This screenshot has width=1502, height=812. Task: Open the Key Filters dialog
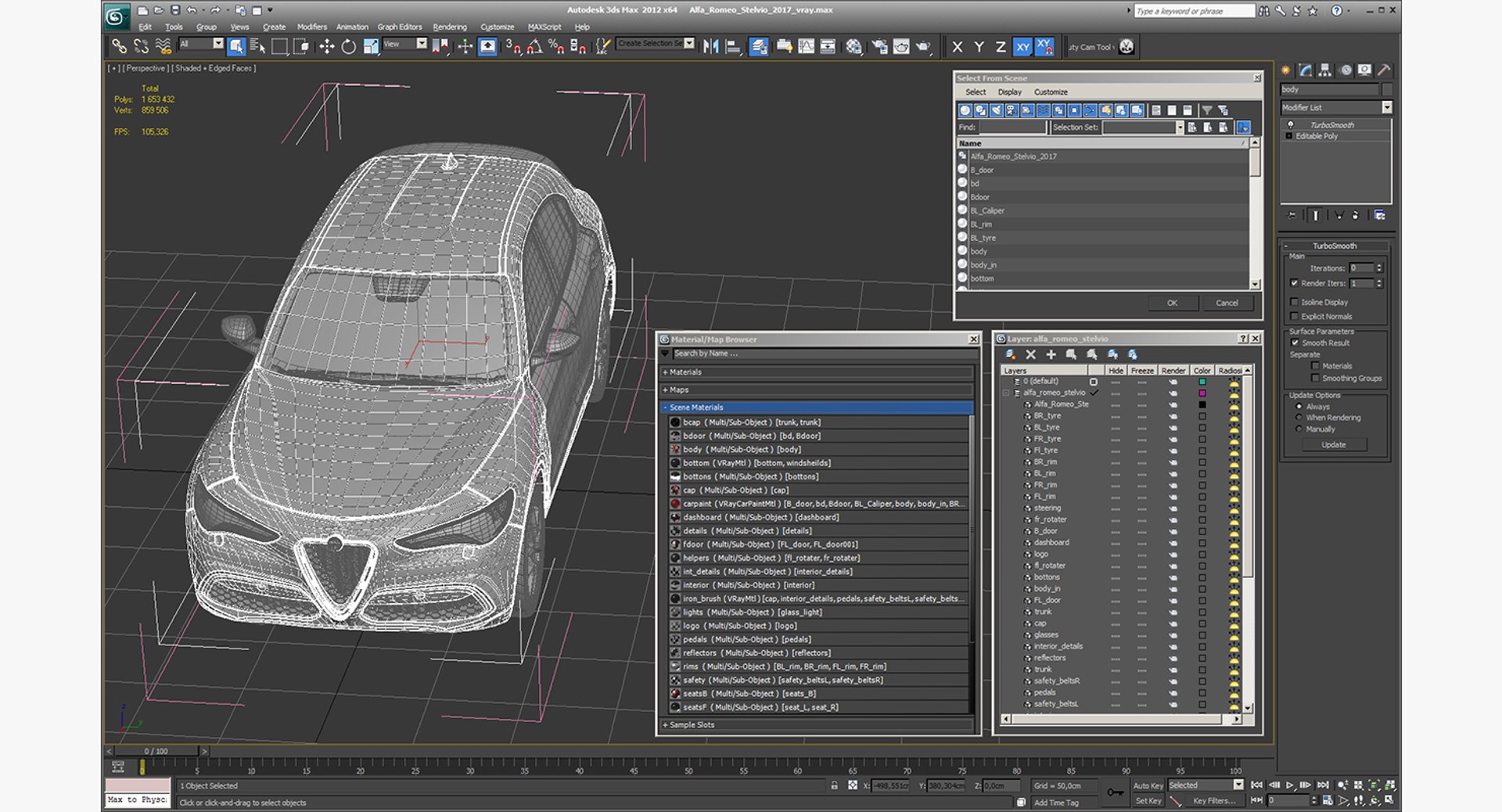1214,801
